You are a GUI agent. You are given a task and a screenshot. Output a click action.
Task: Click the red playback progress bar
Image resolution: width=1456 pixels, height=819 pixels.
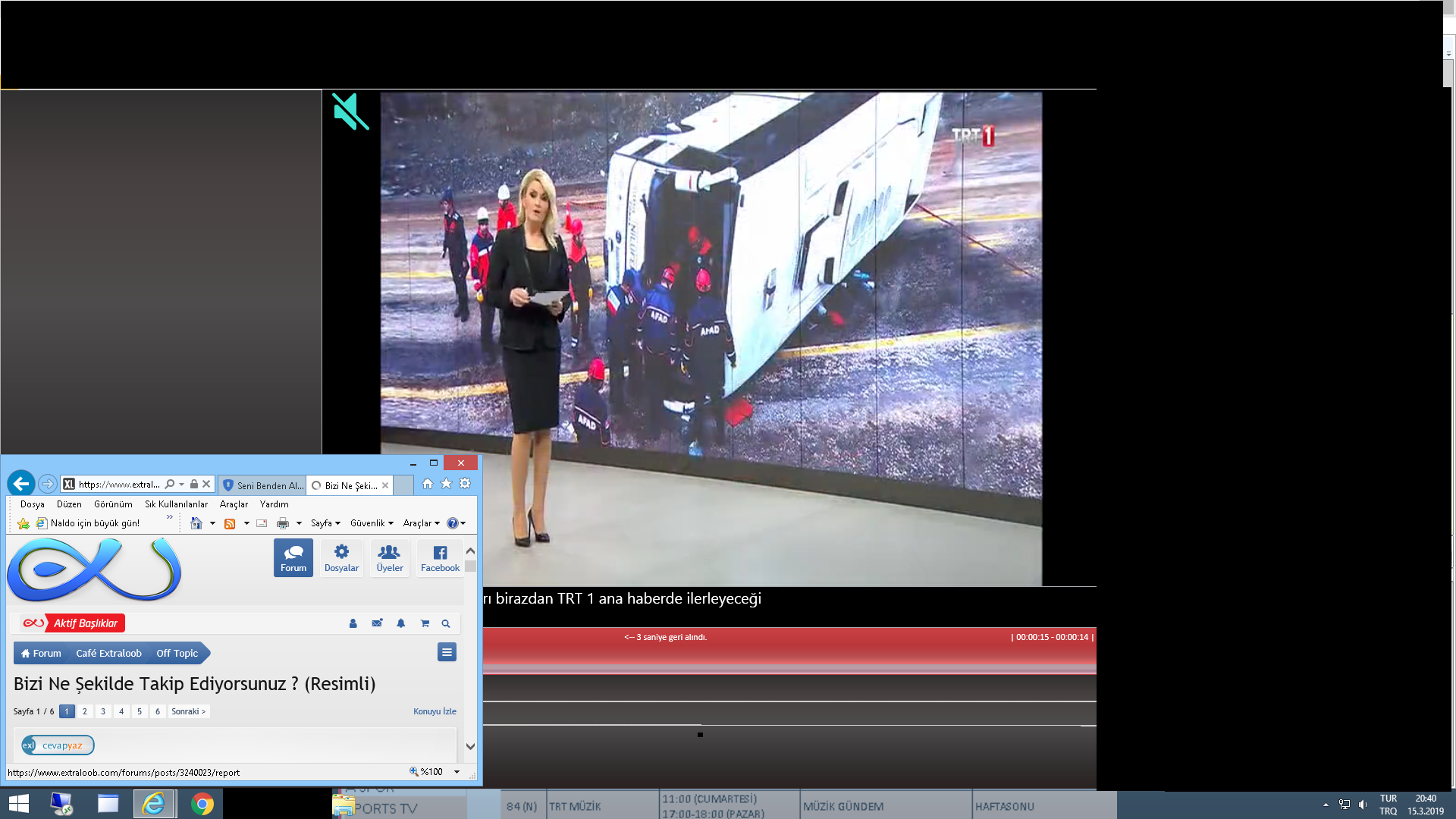point(789,651)
